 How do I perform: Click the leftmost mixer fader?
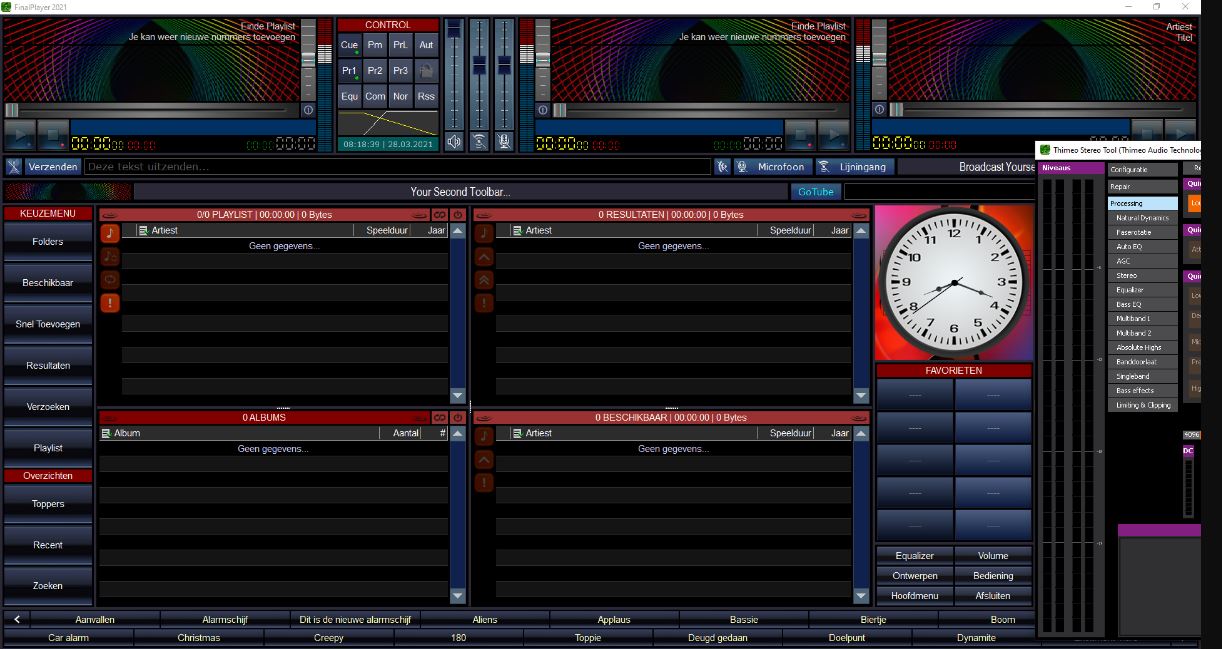(x=454, y=72)
